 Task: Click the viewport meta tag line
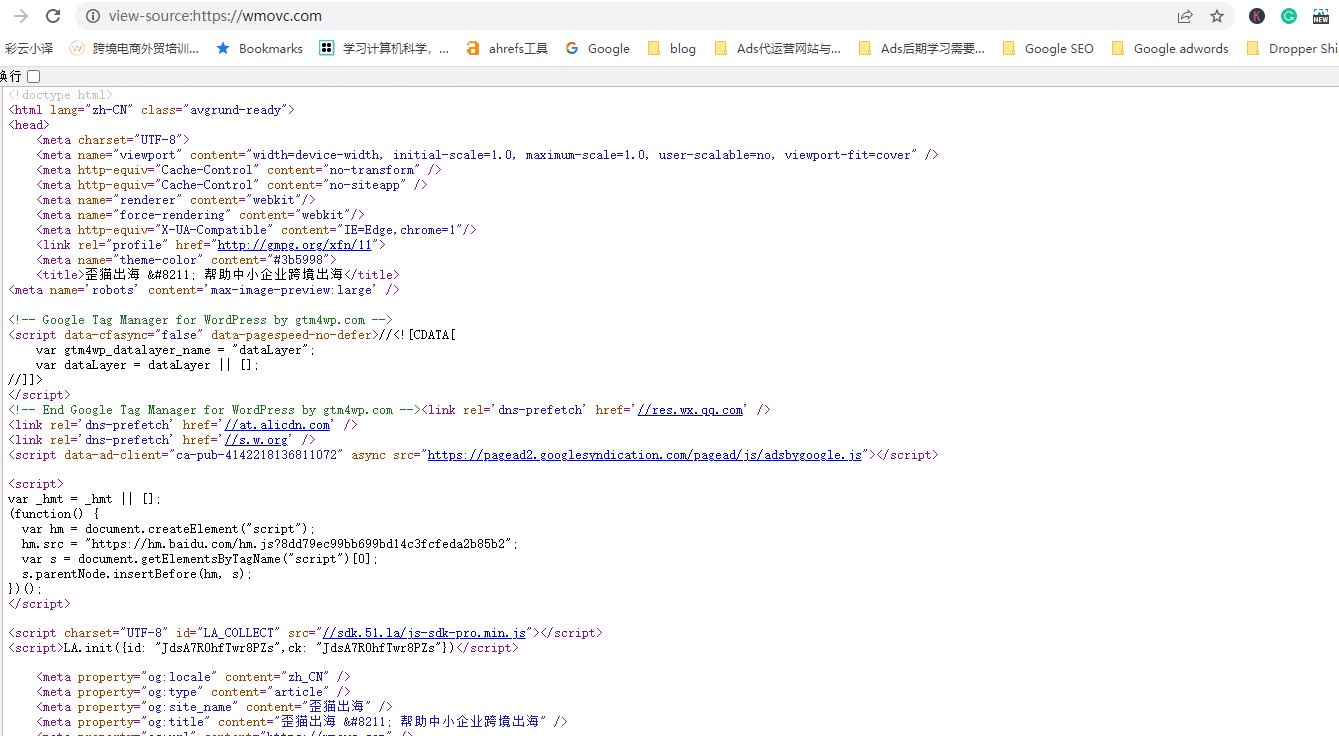(x=487, y=155)
